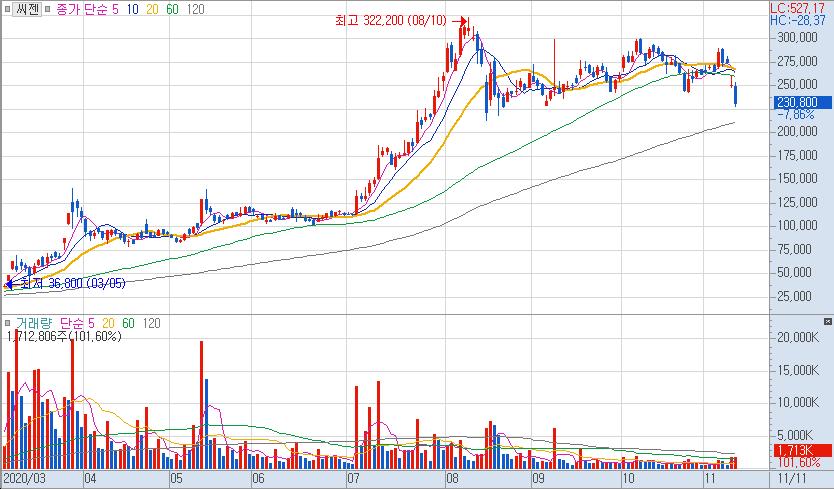Click the 100,000 price axis label
This screenshot has width=834, height=489.
coord(797,226)
